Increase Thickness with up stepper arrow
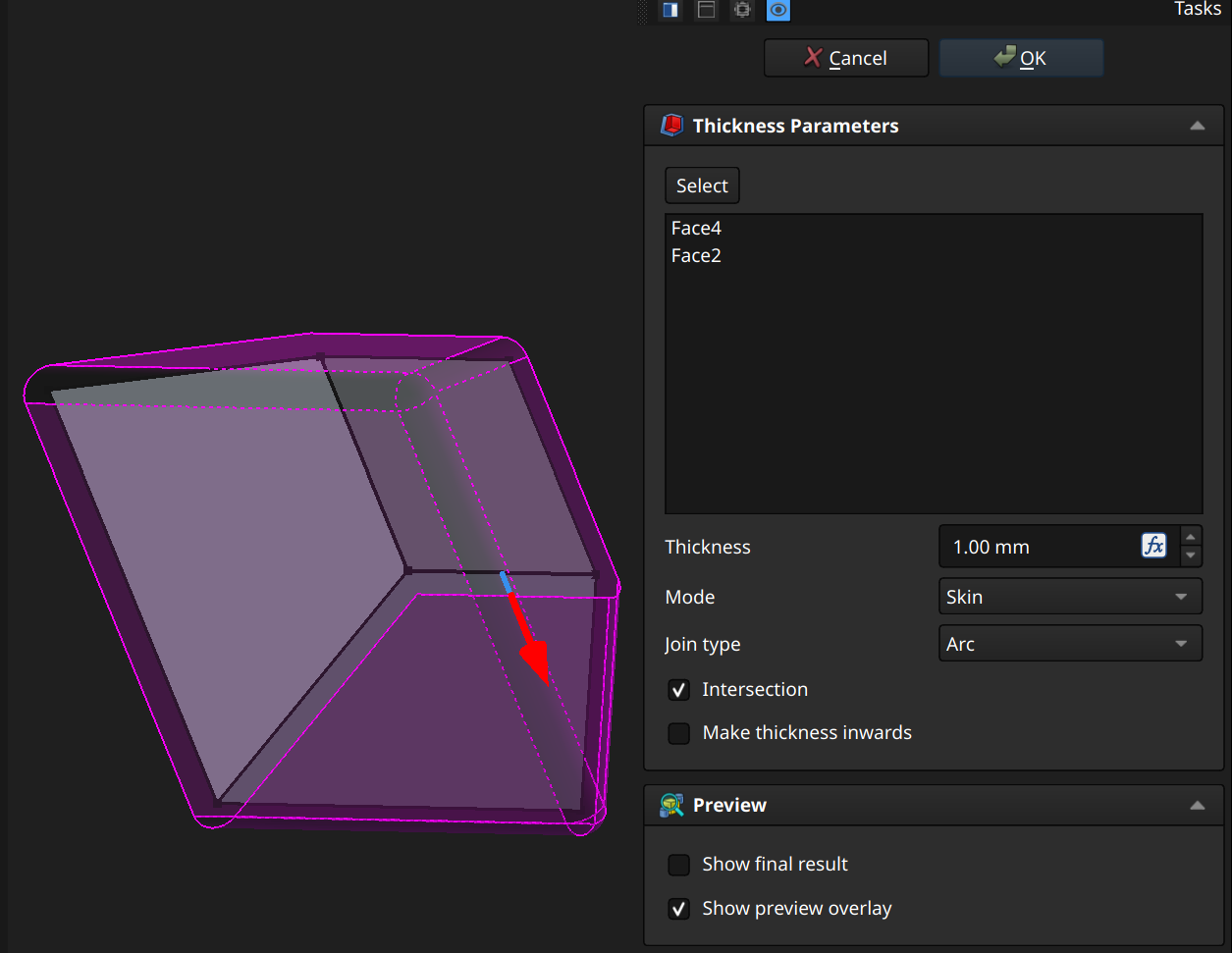Image resolution: width=1232 pixels, height=953 pixels. (1191, 536)
